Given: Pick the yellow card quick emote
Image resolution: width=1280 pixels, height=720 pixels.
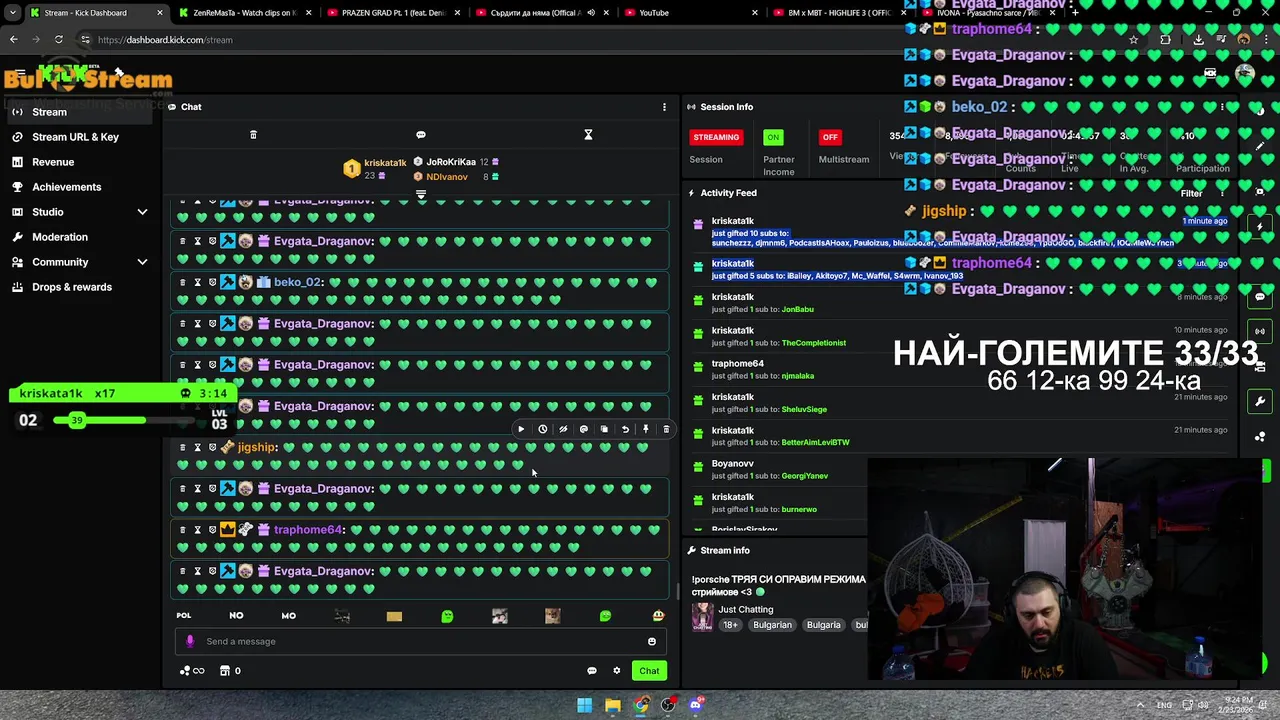Looking at the screenshot, I should point(394,616).
